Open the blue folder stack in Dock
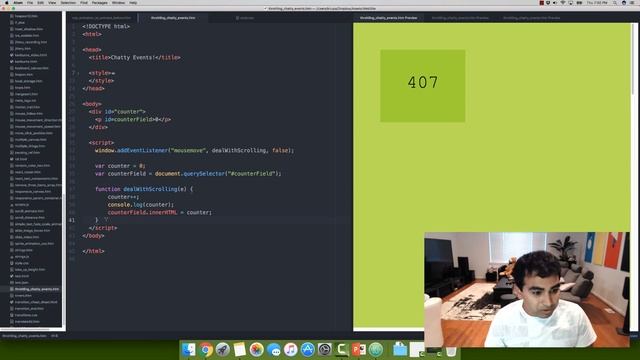This screenshot has height=360, width=640. (x=400, y=349)
